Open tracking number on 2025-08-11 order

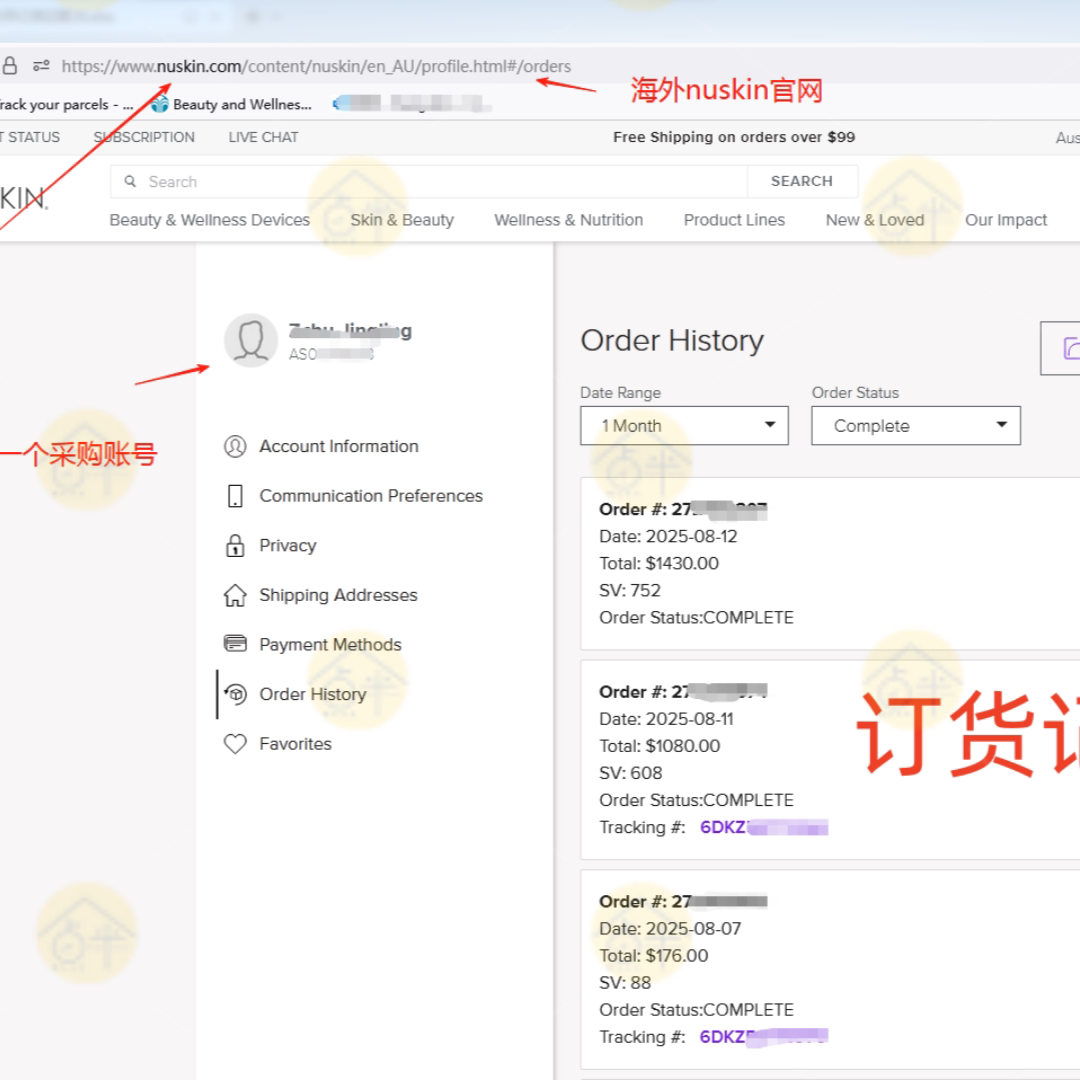(x=763, y=827)
